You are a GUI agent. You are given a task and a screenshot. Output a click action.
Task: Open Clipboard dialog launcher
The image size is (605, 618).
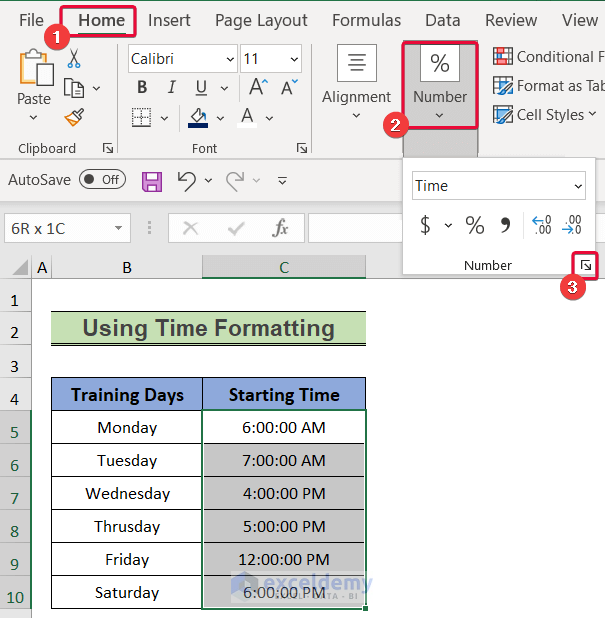[x=108, y=148]
